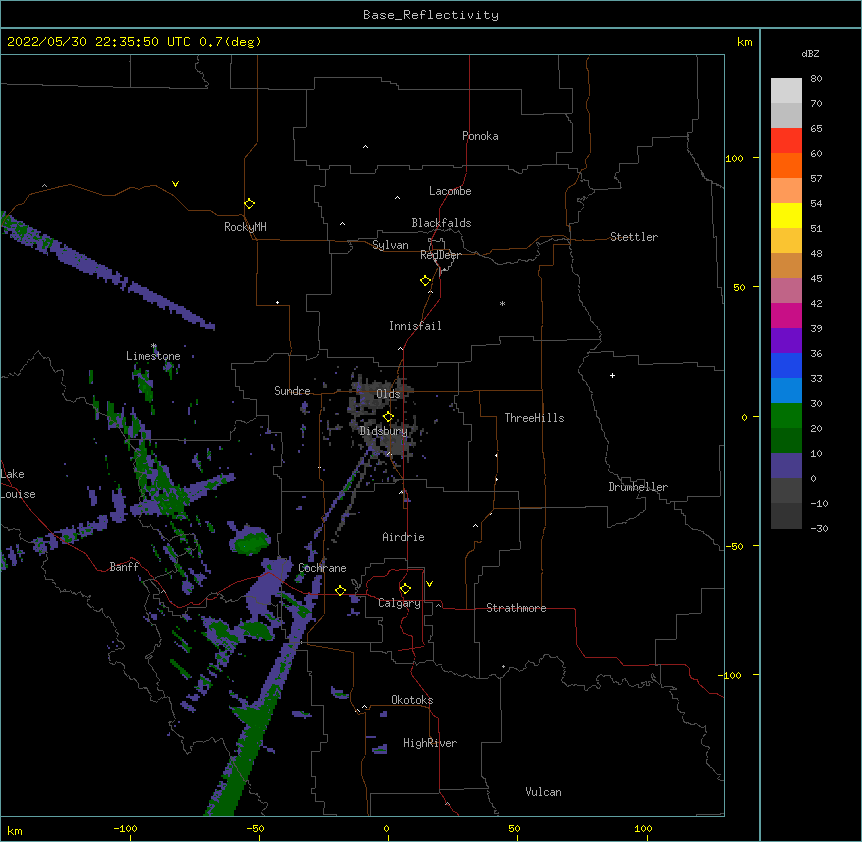The image size is (862, 842).
Task: Click the green echo blob northwest of Cochrane
Action: coord(251,541)
